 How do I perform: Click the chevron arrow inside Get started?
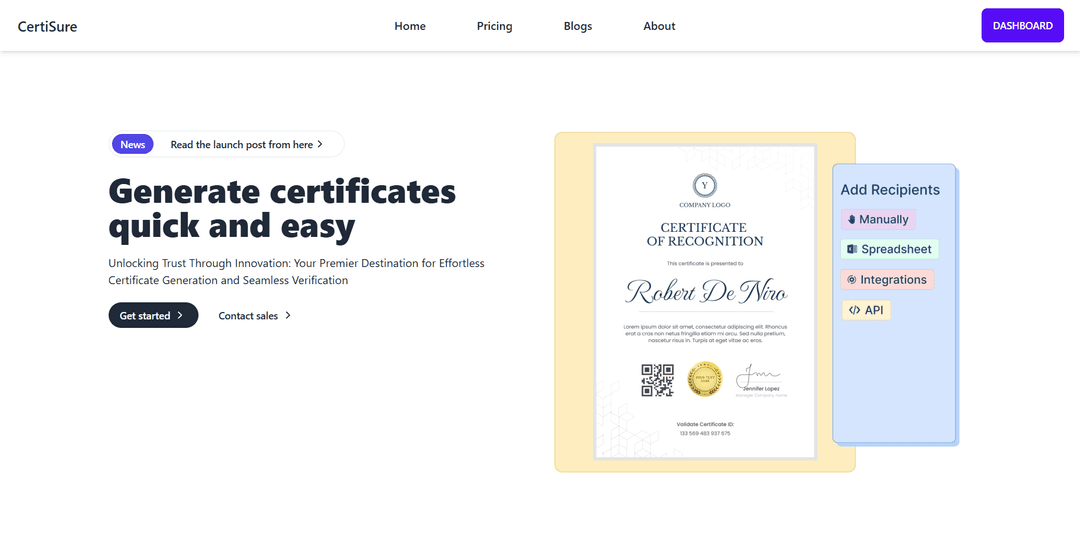click(180, 316)
